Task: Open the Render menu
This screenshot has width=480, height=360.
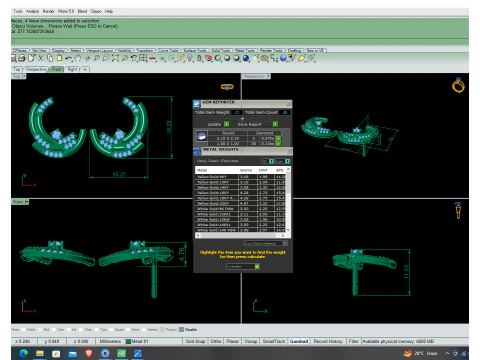Action: pos(48,11)
